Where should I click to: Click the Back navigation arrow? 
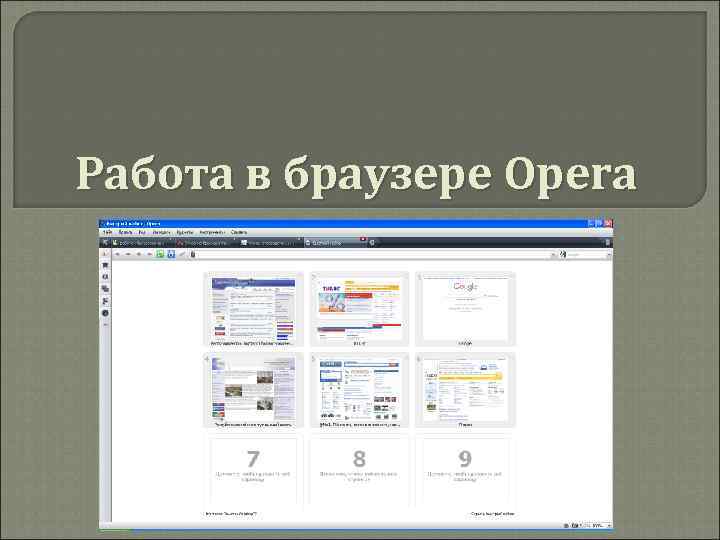click(118, 254)
